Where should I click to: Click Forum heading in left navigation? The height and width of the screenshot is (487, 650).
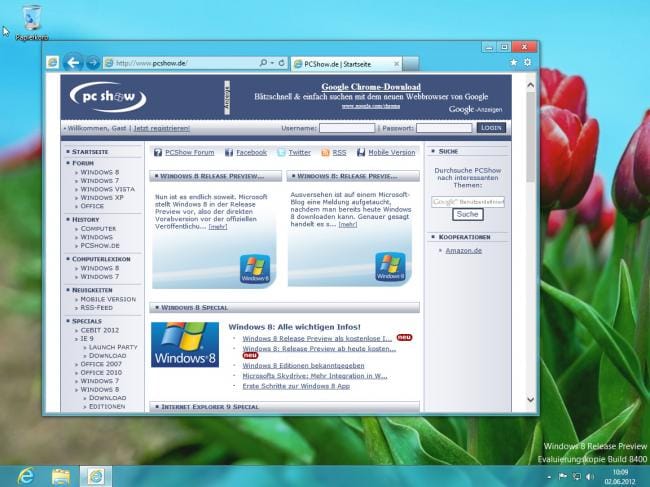tap(83, 163)
